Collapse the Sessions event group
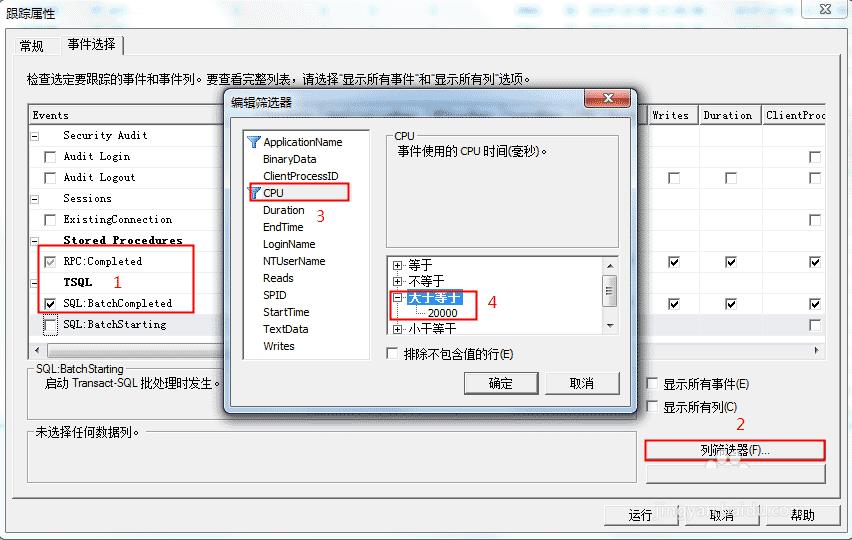Screen dimensions: 852x540 point(35,199)
